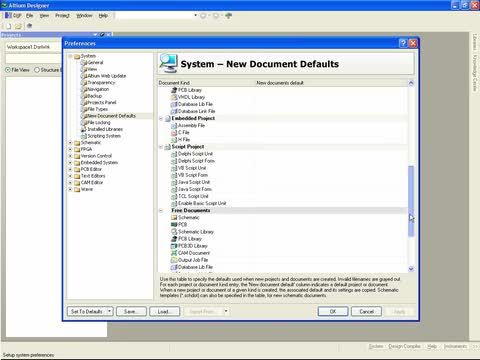Click the Save... button

tap(131, 311)
